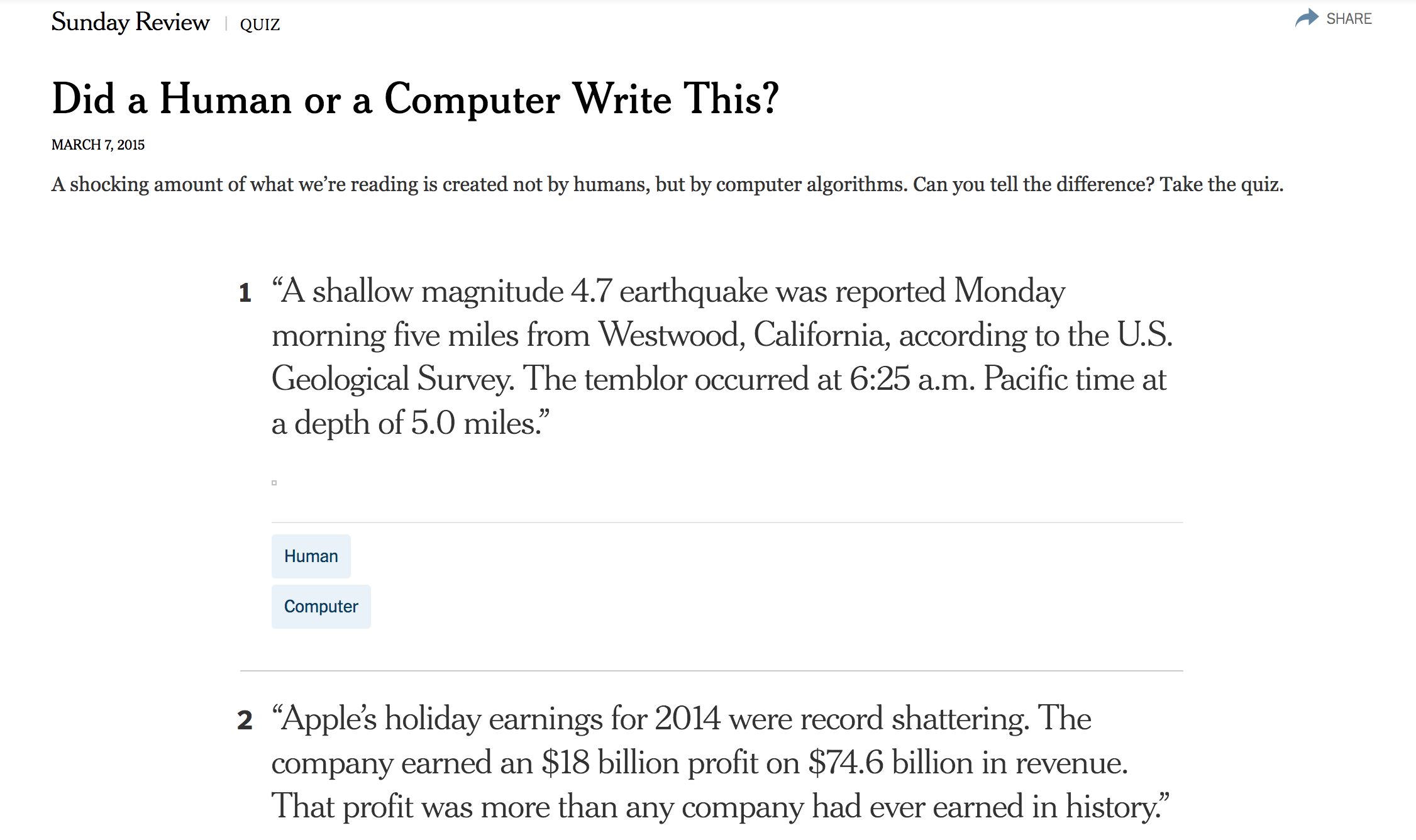Click the tiny square placeholder below quote one

274,483
